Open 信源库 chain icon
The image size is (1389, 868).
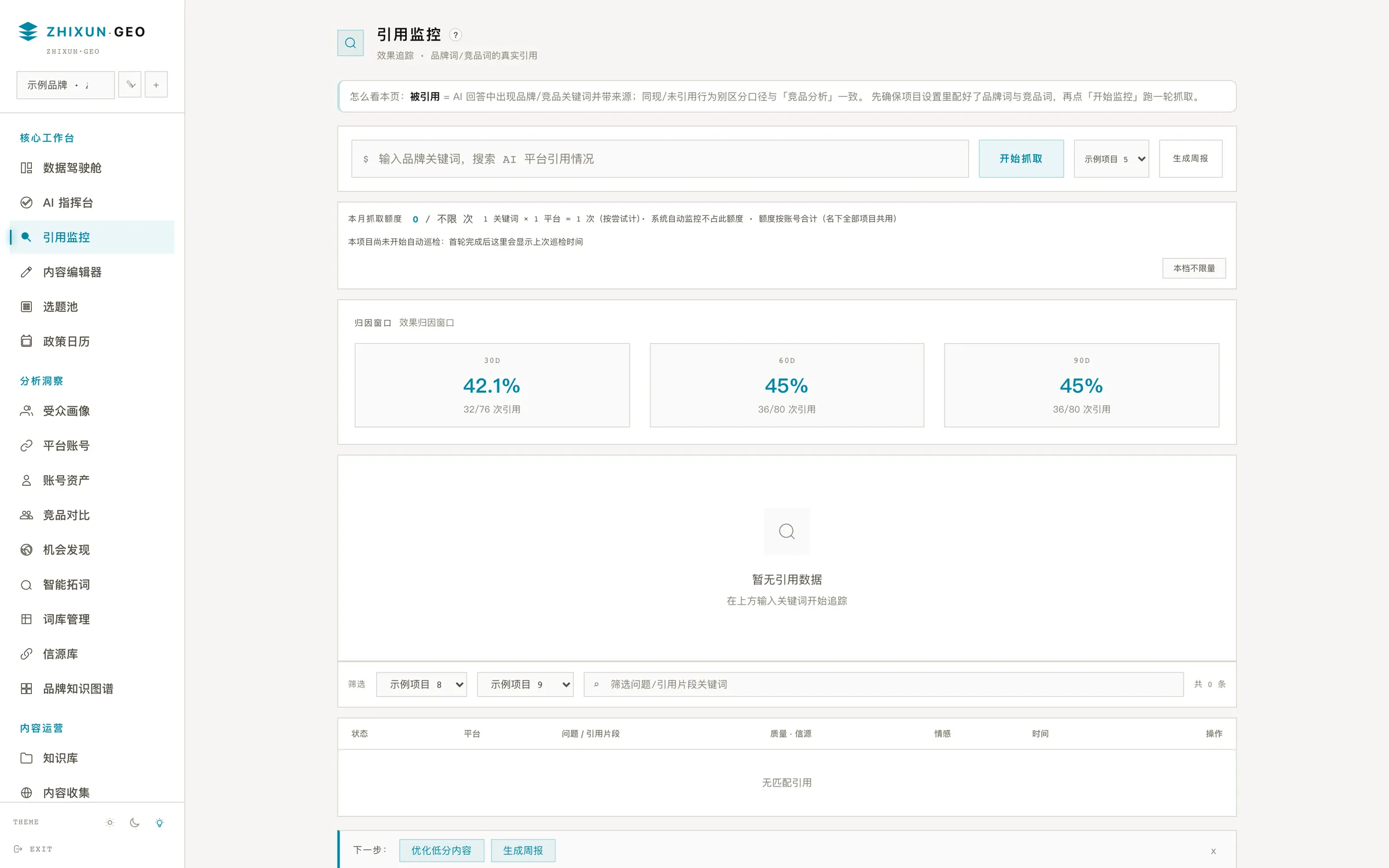pos(26,654)
